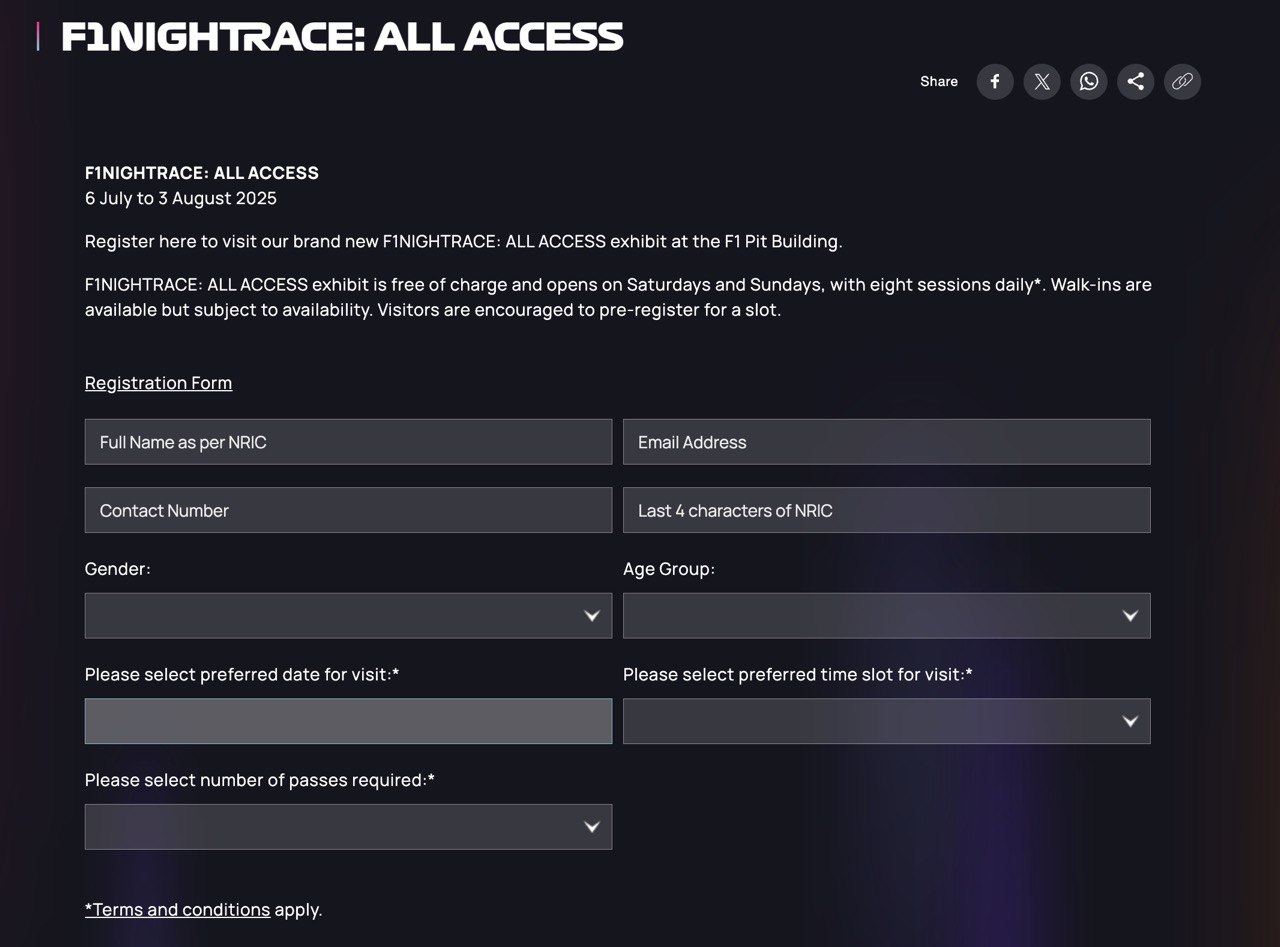Copy page link with chain icon
Screen dimensions: 1280x947
1182,82
